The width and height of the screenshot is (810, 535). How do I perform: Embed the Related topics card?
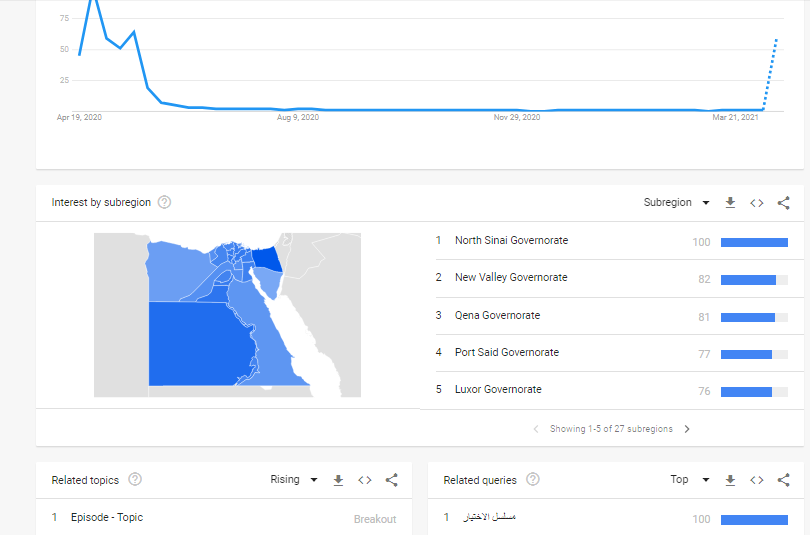click(x=365, y=480)
